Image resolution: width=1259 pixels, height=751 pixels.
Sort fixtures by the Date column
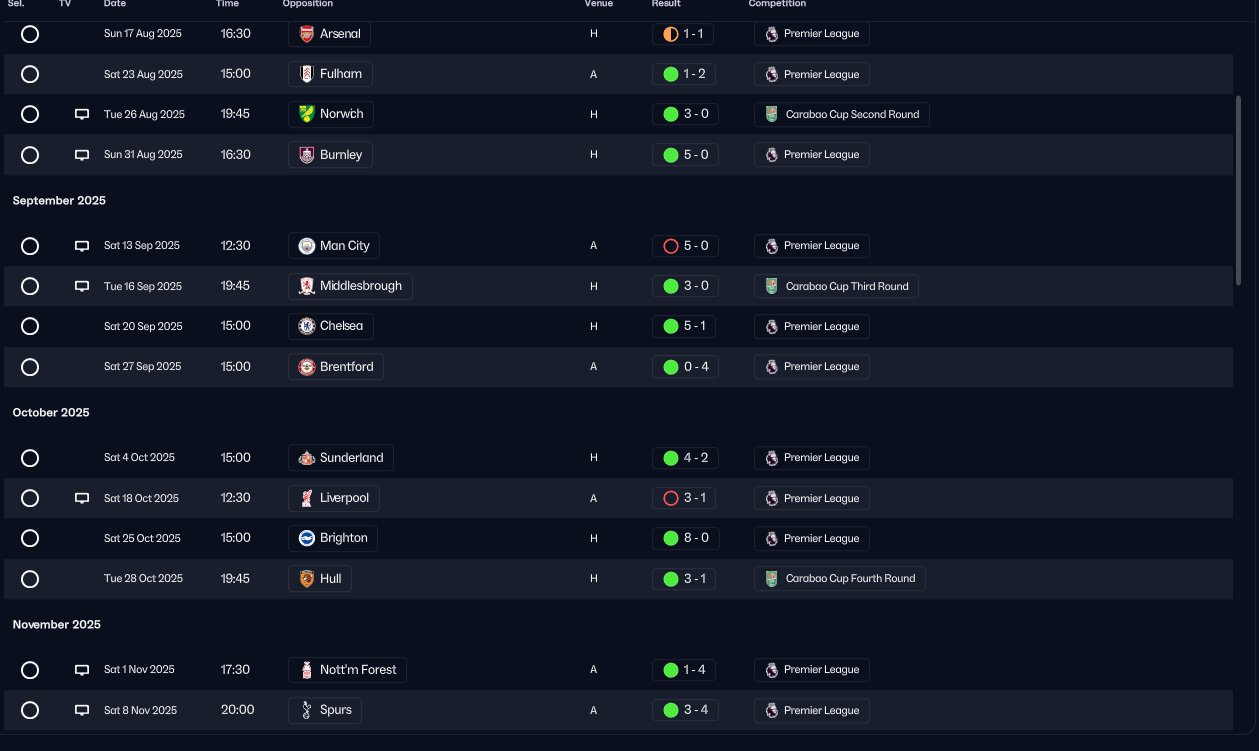pos(115,4)
